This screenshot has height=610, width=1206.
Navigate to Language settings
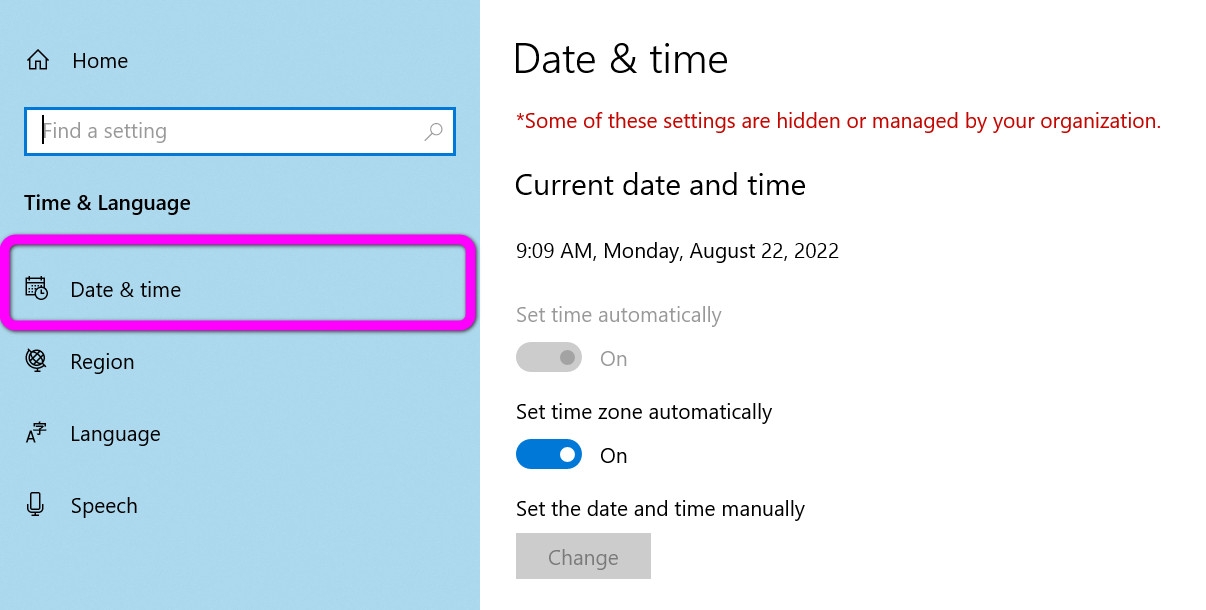[x=115, y=433]
